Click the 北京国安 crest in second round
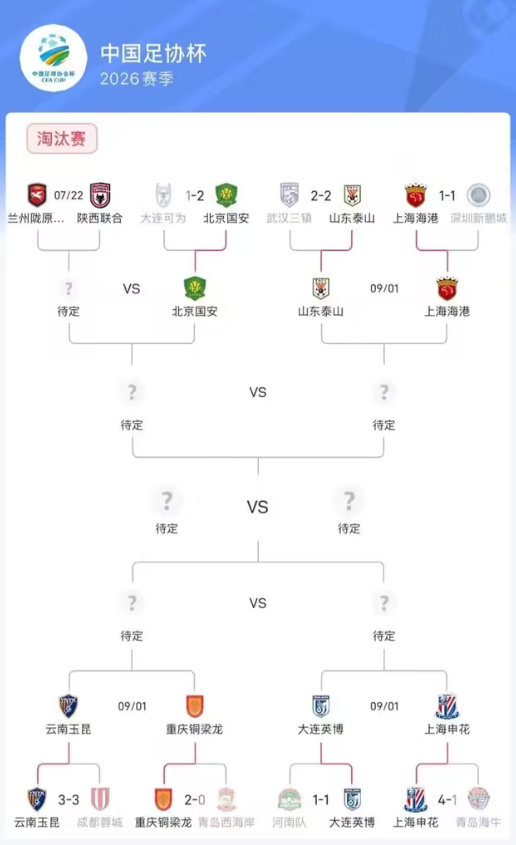This screenshot has height=845, width=516. coord(195,288)
